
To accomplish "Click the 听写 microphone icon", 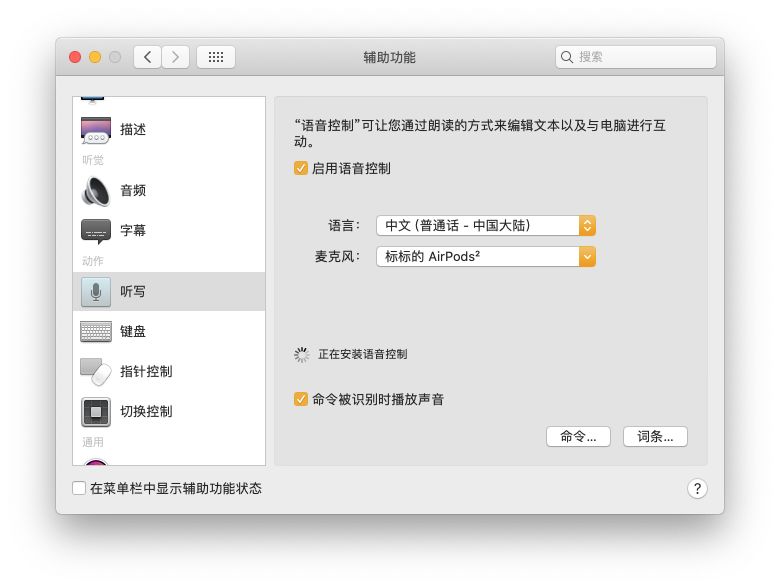I will (x=96, y=292).
